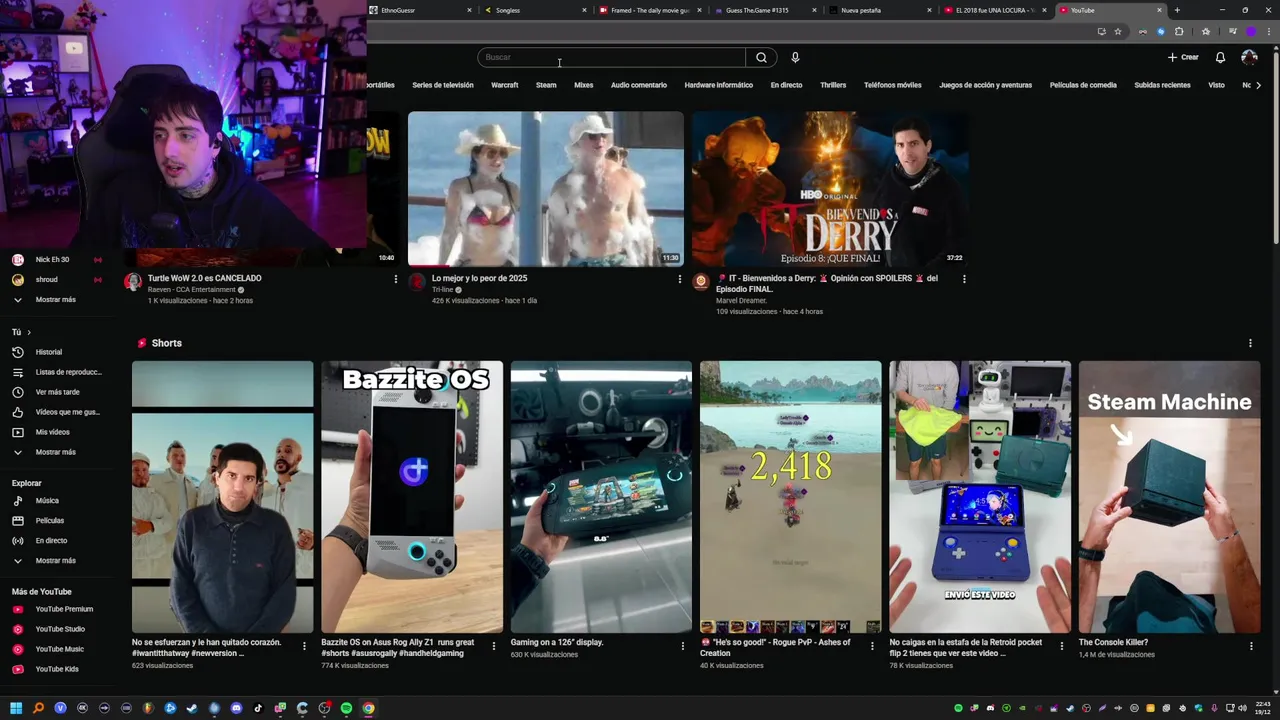Open the Chrome profile purple circle
The height and width of the screenshot is (720, 1280).
coord(1251,31)
